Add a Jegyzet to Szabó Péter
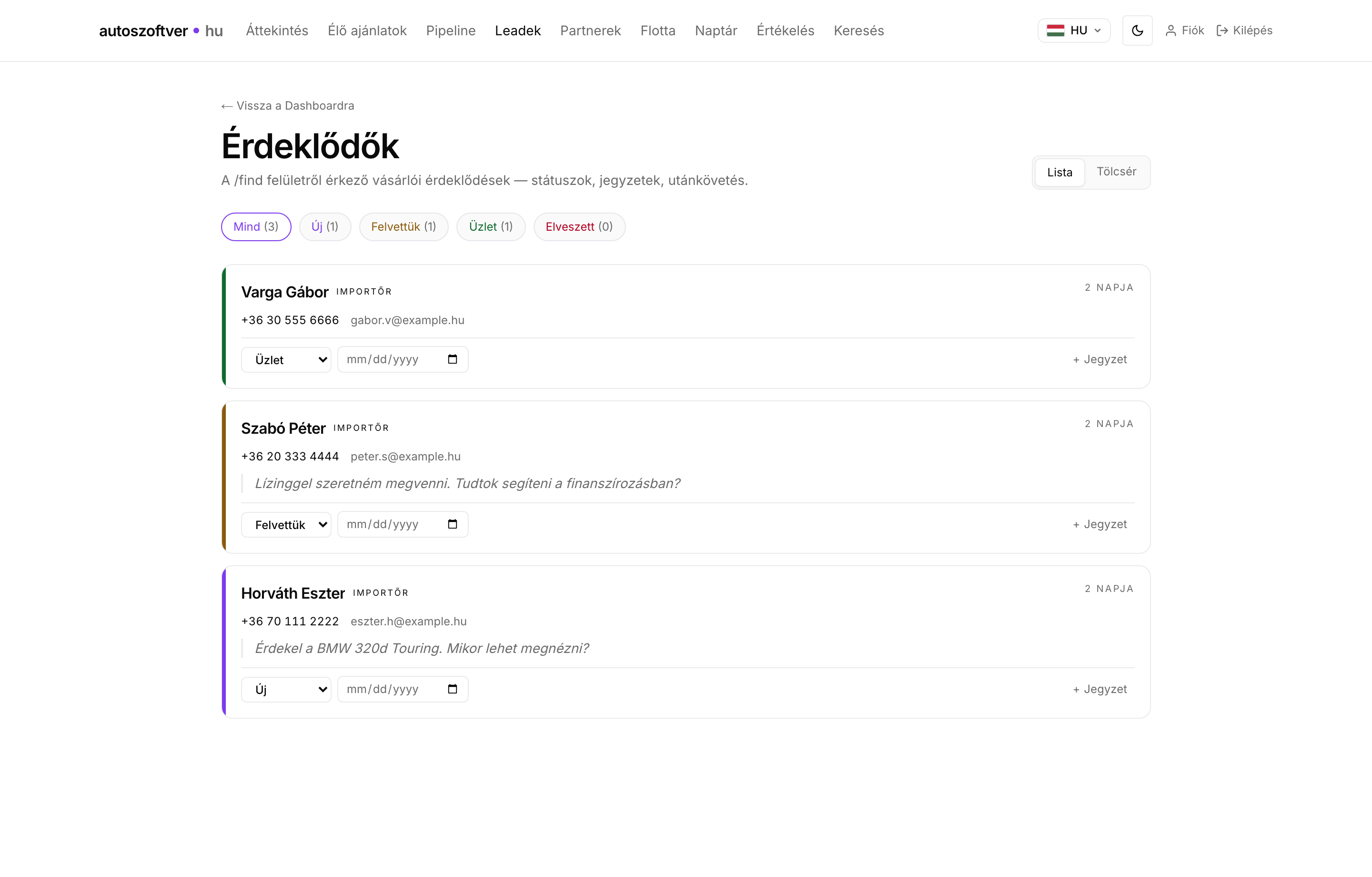This screenshot has width=1372, height=877. click(1100, 524)
